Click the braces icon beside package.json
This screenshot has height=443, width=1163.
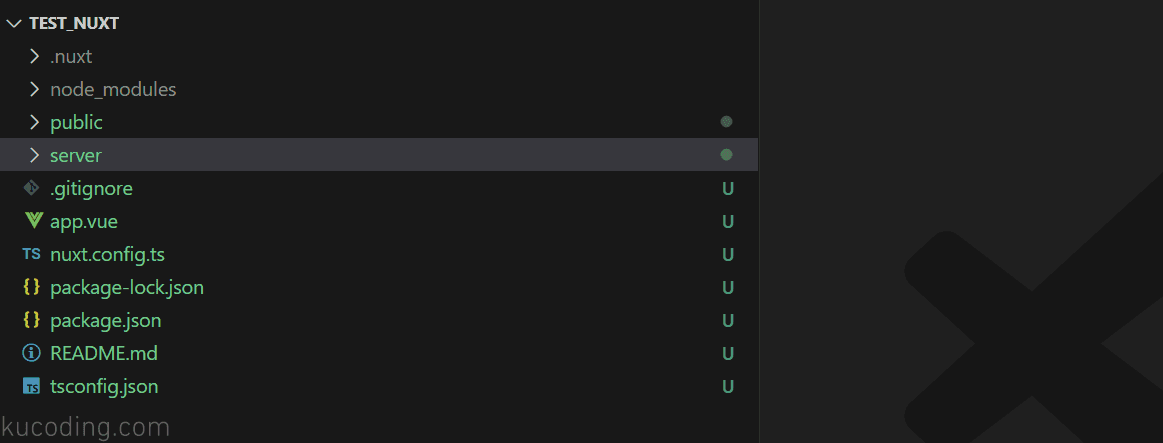tap(32, 321)
